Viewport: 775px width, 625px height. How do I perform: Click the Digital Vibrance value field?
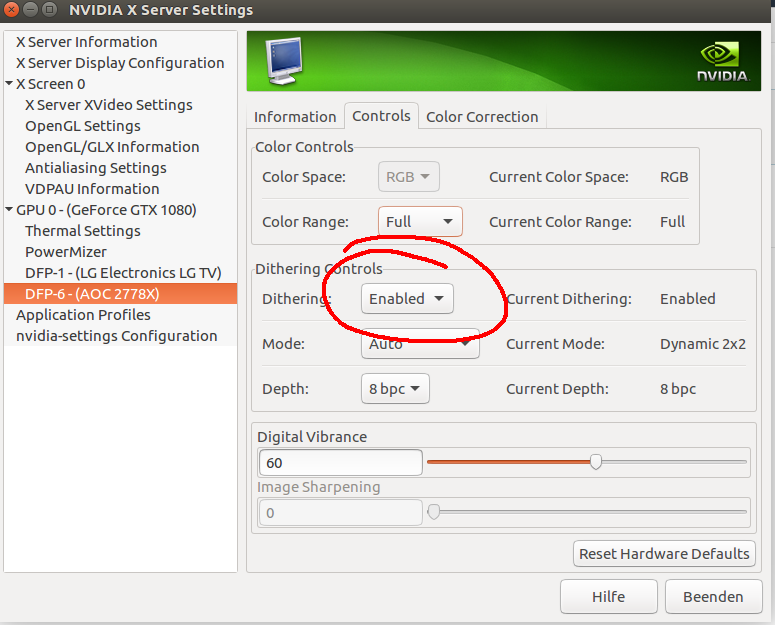click(341, 462)
